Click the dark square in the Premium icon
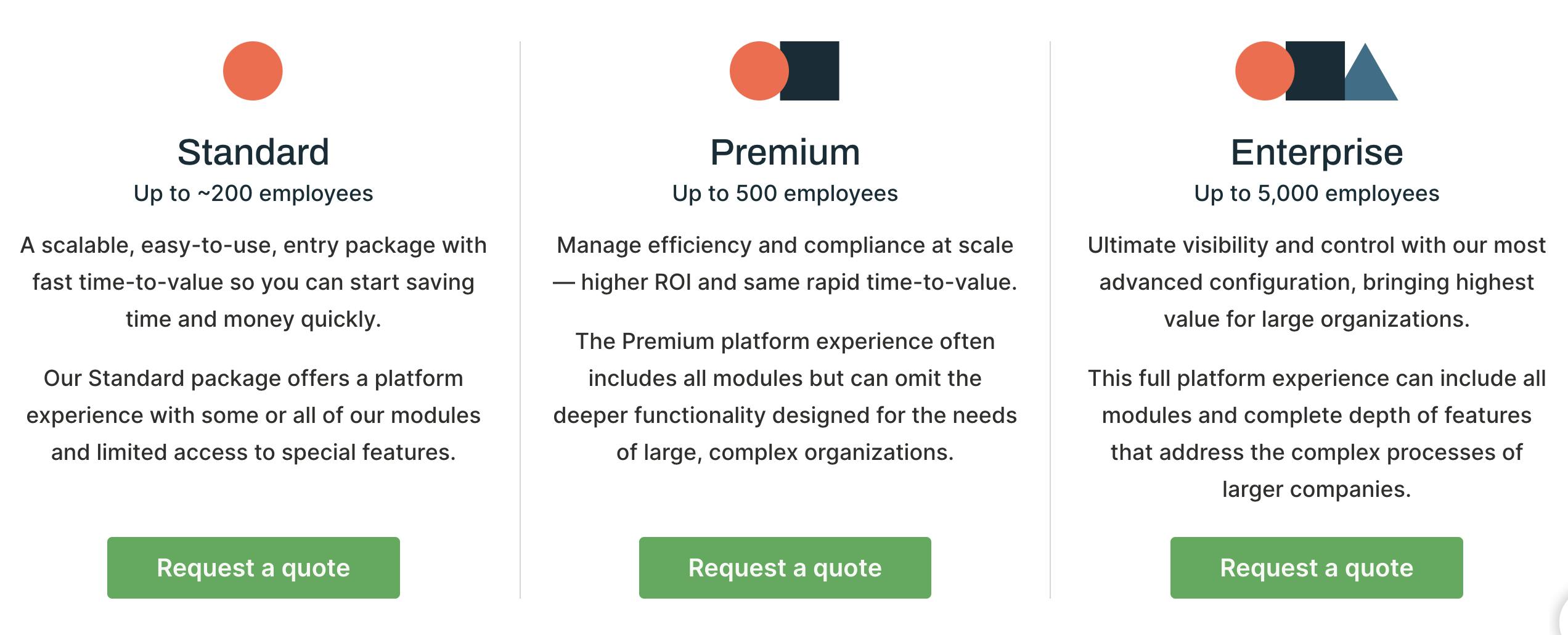This screenshot has width=1568, height=635. [814, 71]
